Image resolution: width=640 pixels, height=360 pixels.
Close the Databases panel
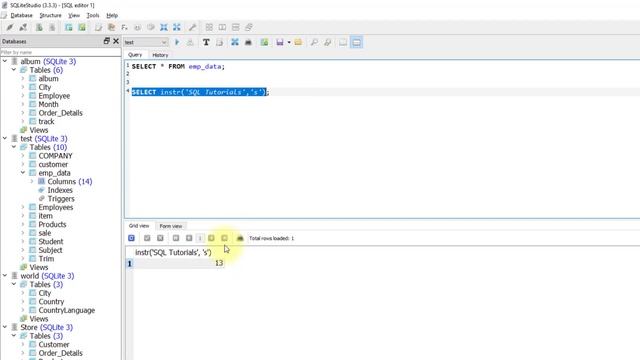click(x=116, y=41)
